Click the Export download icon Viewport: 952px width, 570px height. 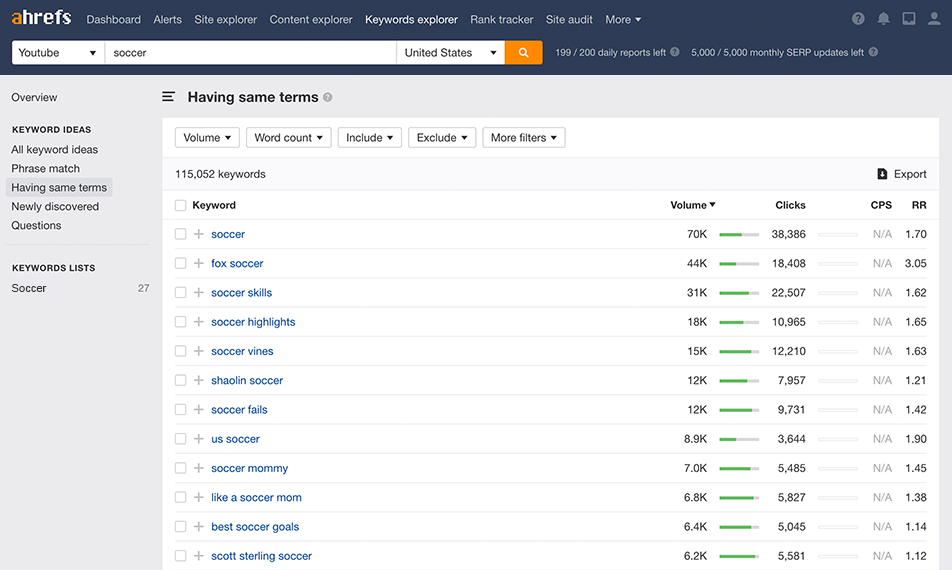point(882,174)
